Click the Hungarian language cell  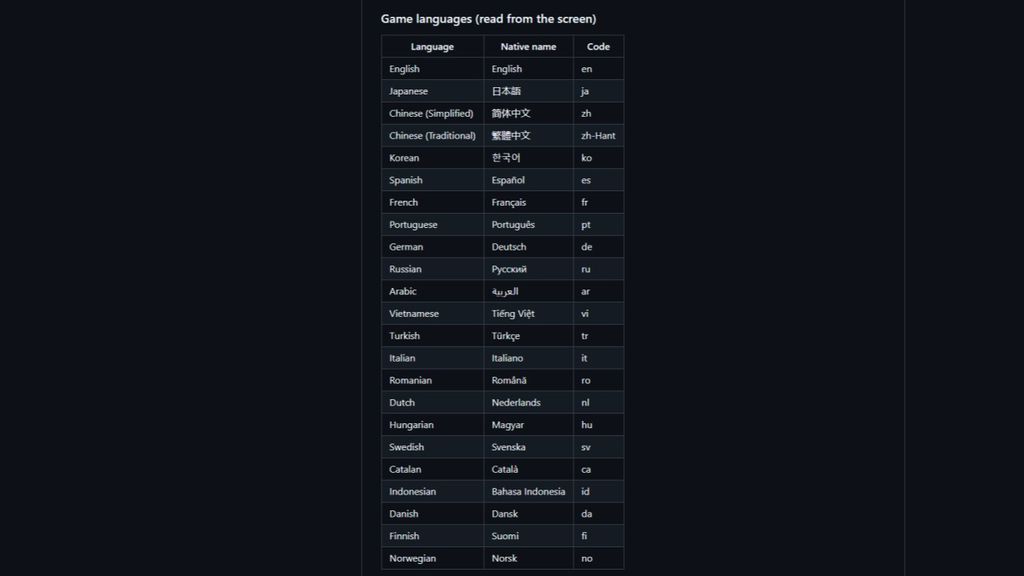tap(432, 424)
